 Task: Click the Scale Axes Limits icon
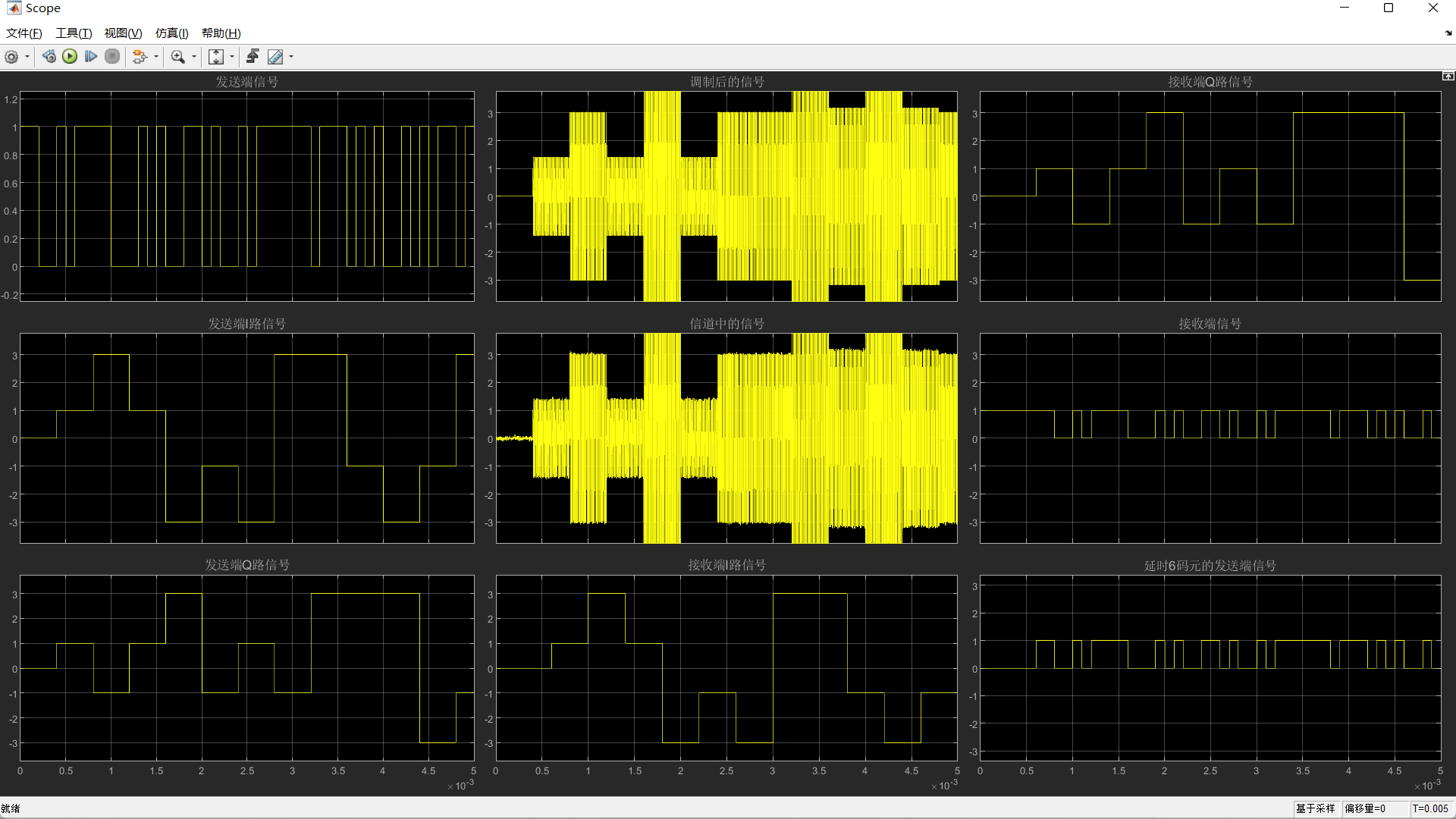216,57
